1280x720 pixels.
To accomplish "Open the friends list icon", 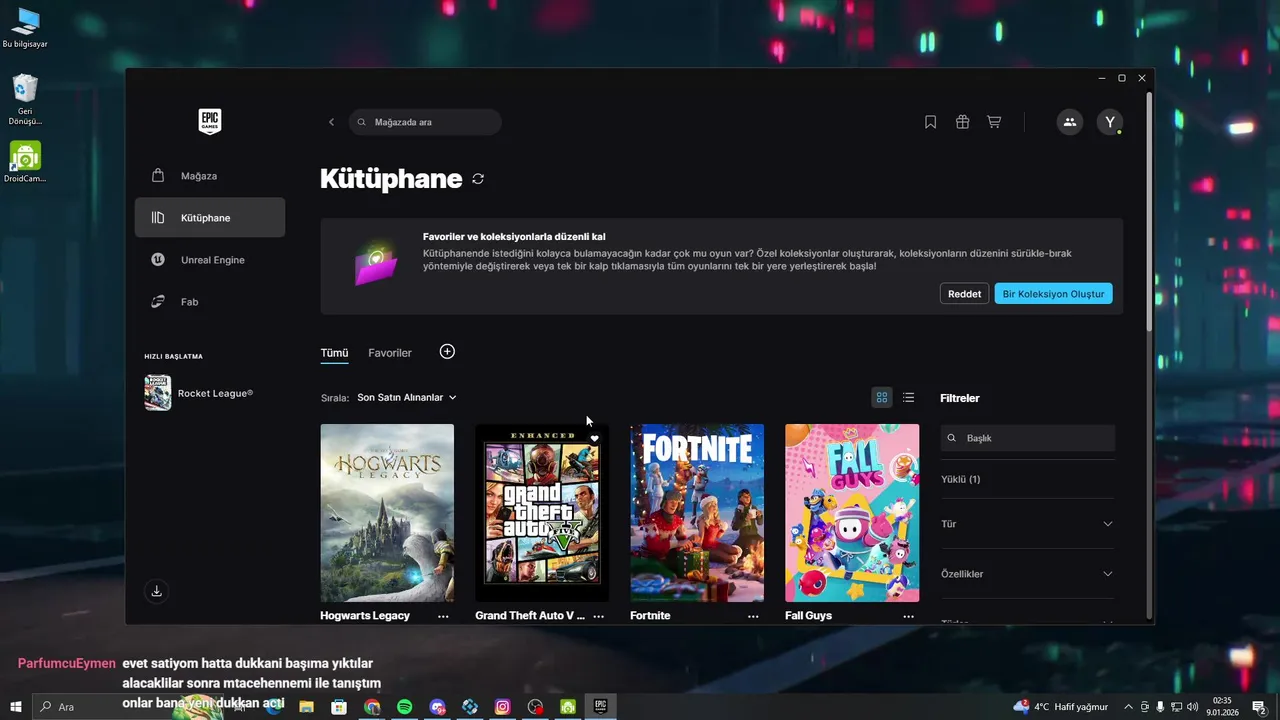I will tap(1070, 122).
